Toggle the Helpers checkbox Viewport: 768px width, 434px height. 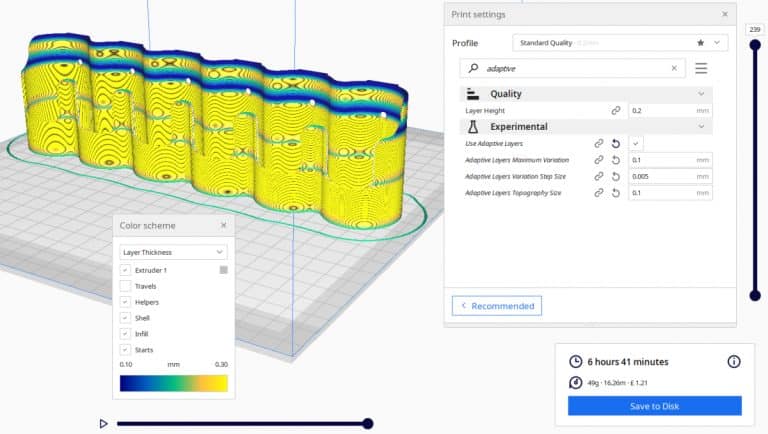(125, 302)
